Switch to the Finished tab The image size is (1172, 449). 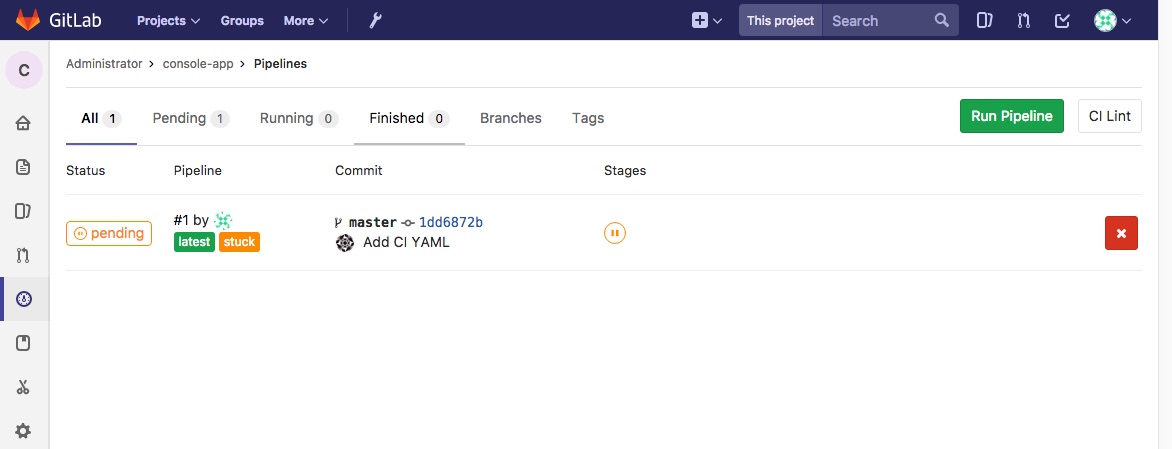(409, 118)
